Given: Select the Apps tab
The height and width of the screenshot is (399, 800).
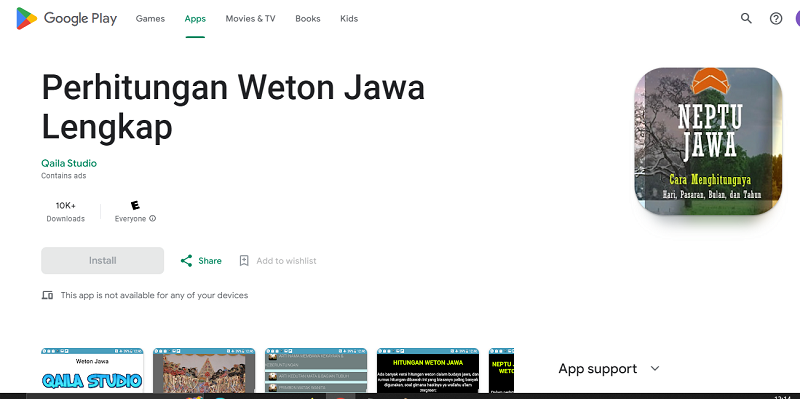Looking at the screenshot, I should point(195,19).
